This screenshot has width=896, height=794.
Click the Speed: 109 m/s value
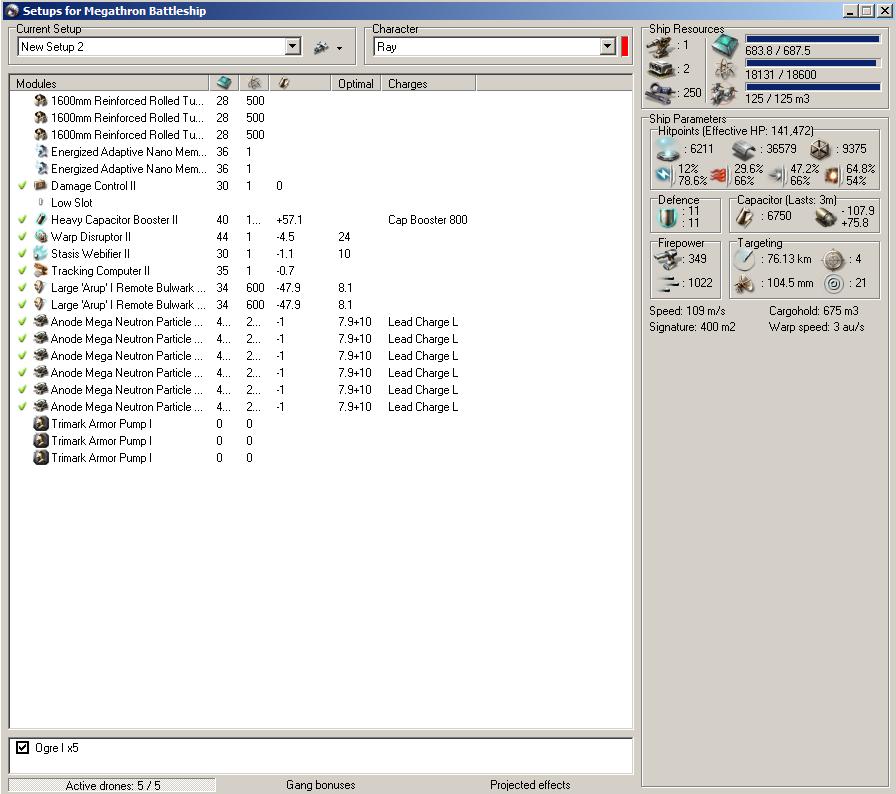coord(687,311)
